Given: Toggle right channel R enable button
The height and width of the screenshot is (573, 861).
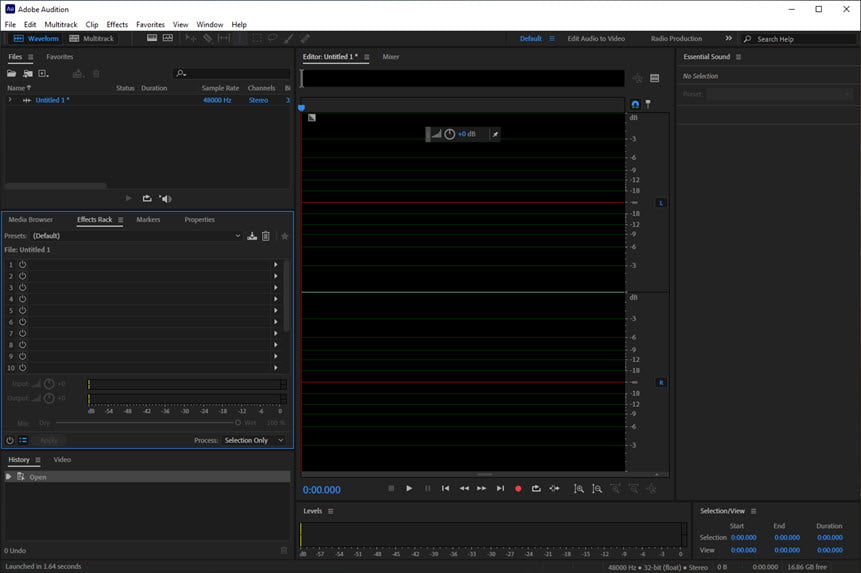Looking at the screenshot, I should [661, 383].
